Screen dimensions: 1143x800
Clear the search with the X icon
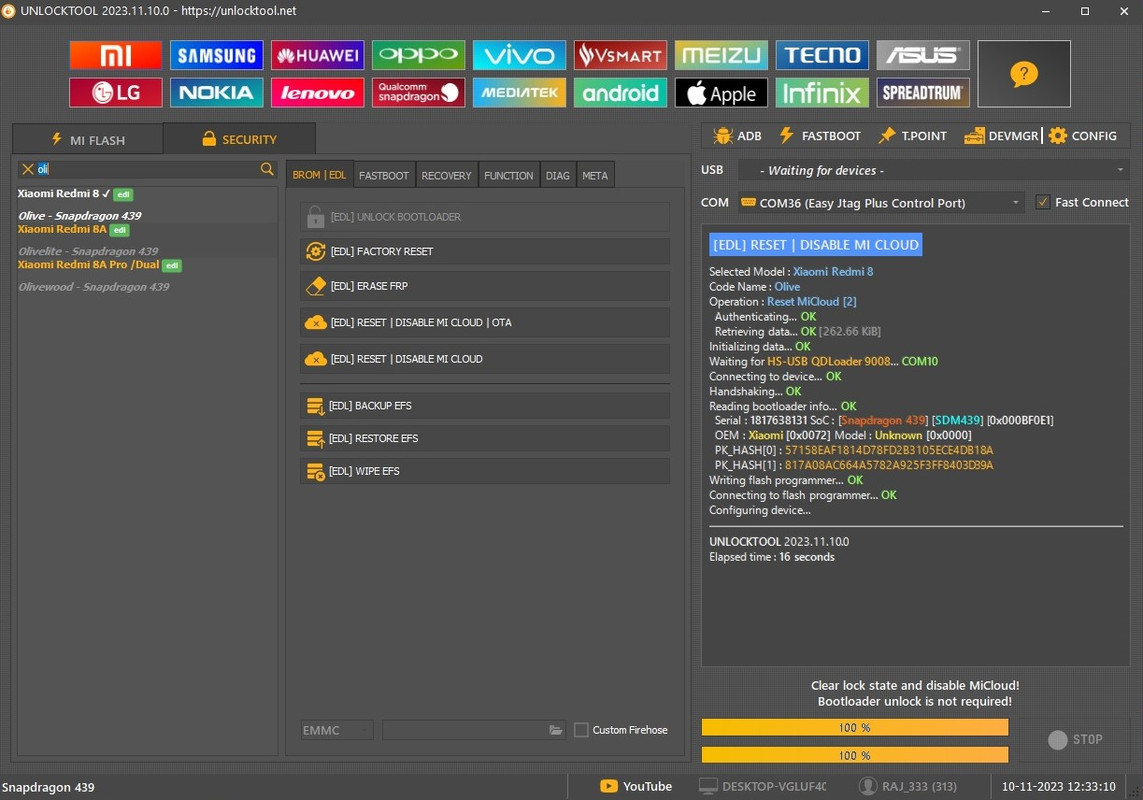tap(27, 169)
